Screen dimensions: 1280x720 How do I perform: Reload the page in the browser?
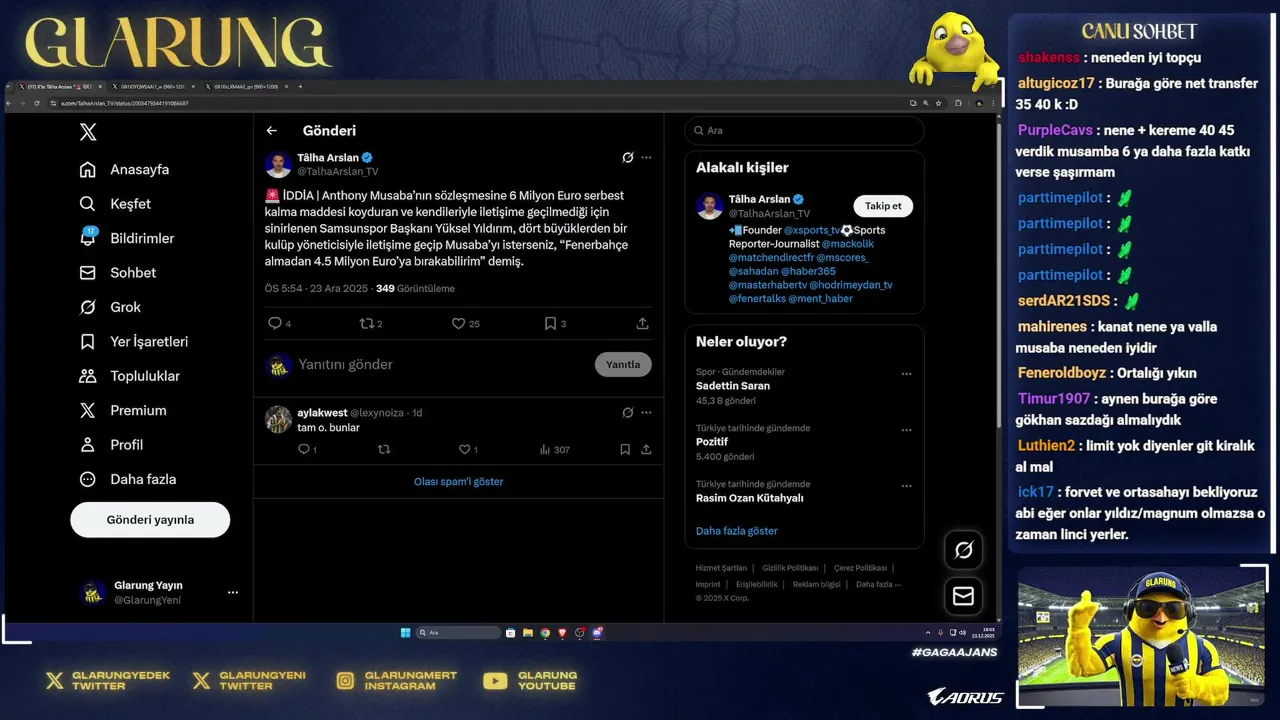point(37,103)
